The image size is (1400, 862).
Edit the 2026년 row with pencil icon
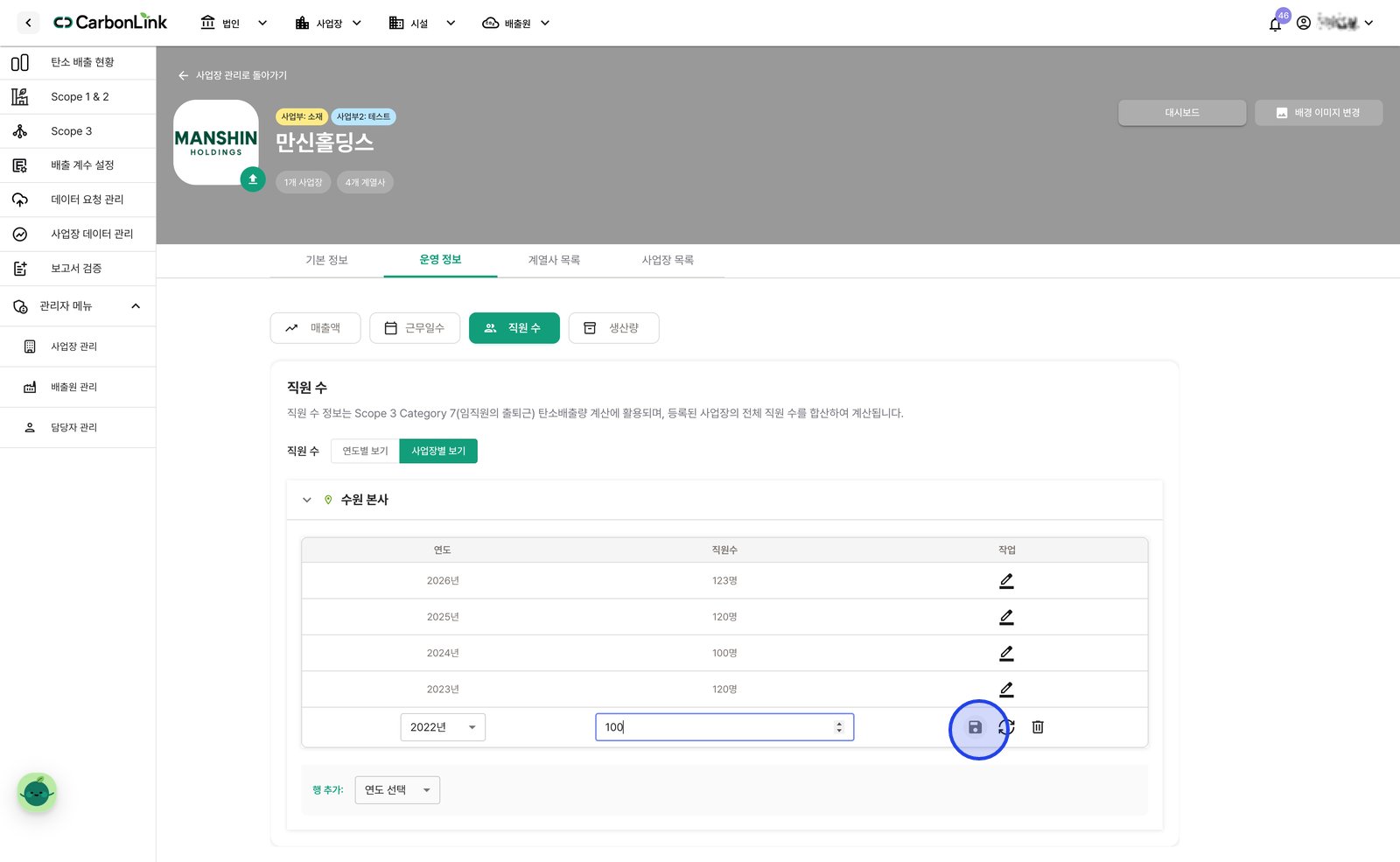(1006, 581)
